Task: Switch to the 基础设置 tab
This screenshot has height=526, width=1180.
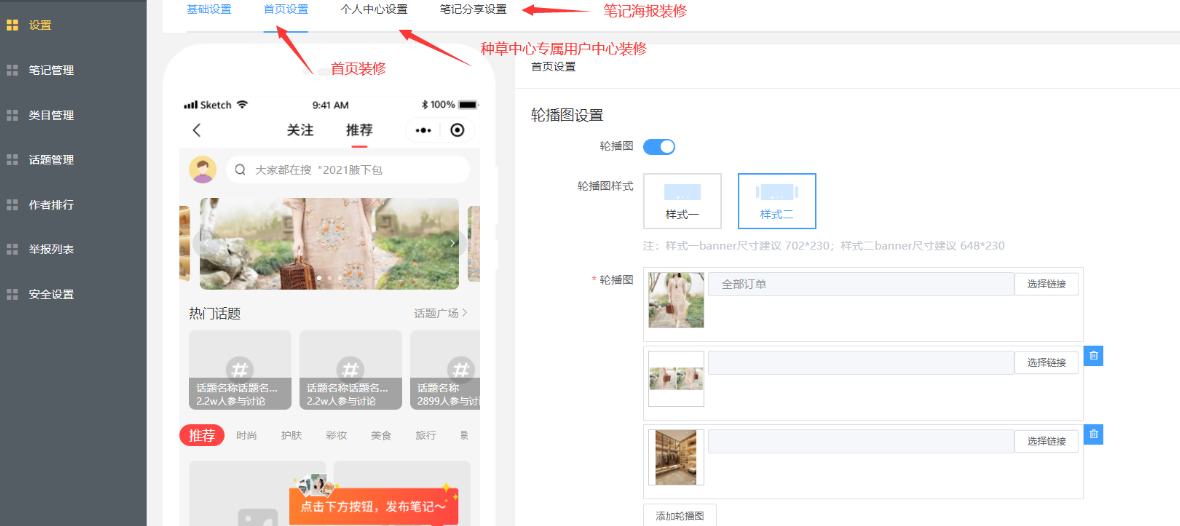Action: point(208,10)
